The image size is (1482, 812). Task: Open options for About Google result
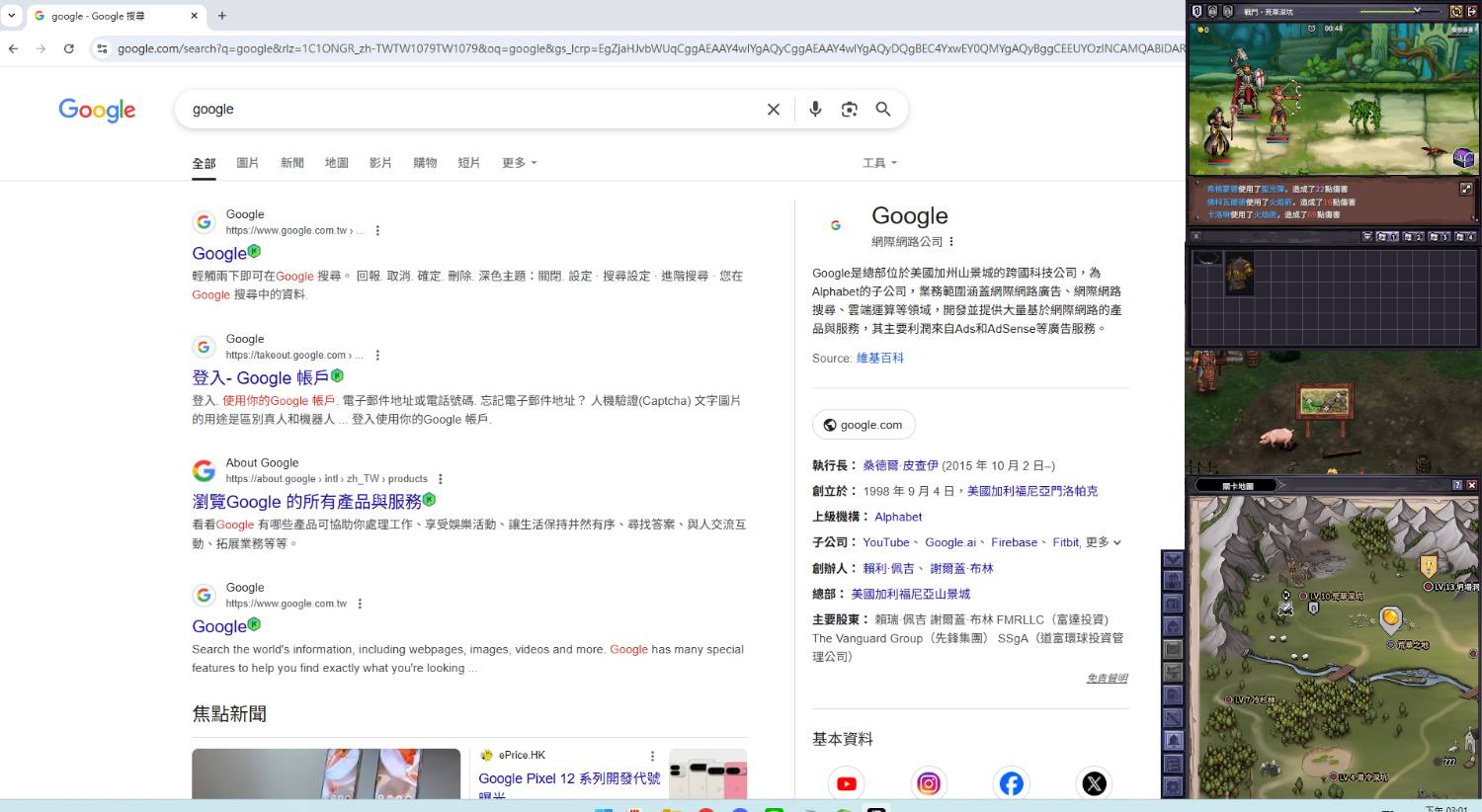pos(441,479)
